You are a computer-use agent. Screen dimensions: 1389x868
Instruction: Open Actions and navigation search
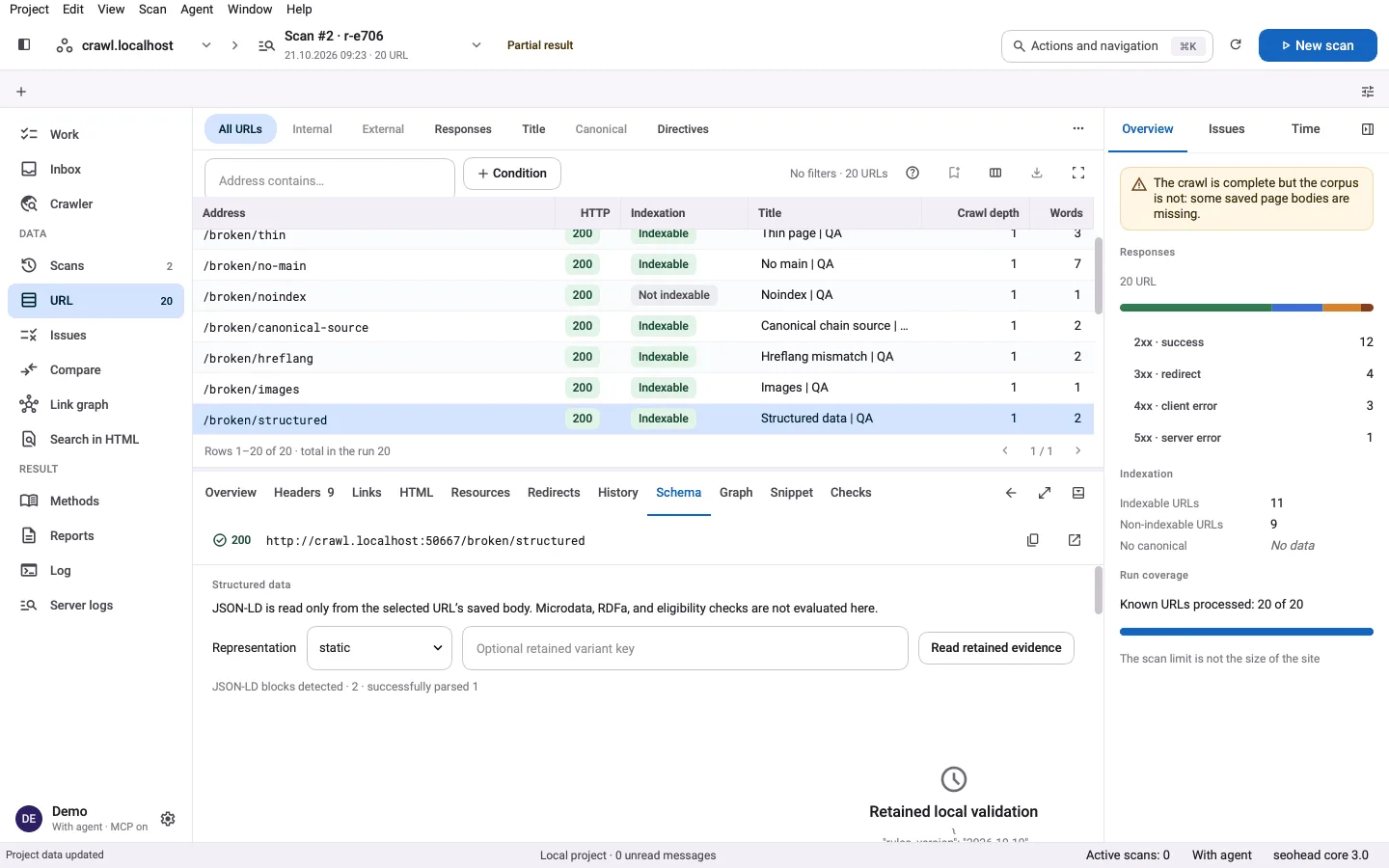tap(1107, 45)
